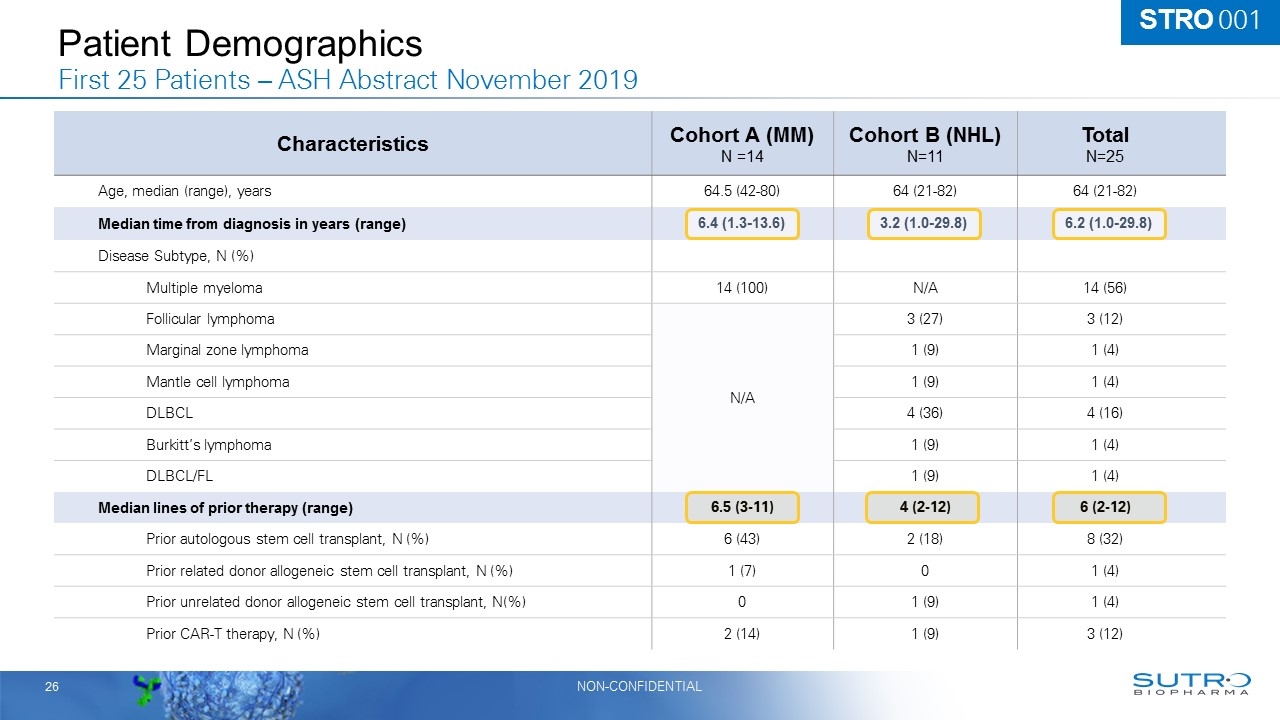The image size is (1280, 720).
Task: Select the highlighted 3.2 (1.0-29.8) value
Action: point(925,224)
